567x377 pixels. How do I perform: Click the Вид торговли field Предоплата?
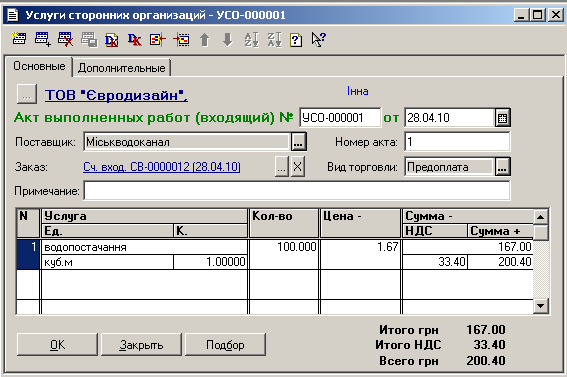[449, 167]
